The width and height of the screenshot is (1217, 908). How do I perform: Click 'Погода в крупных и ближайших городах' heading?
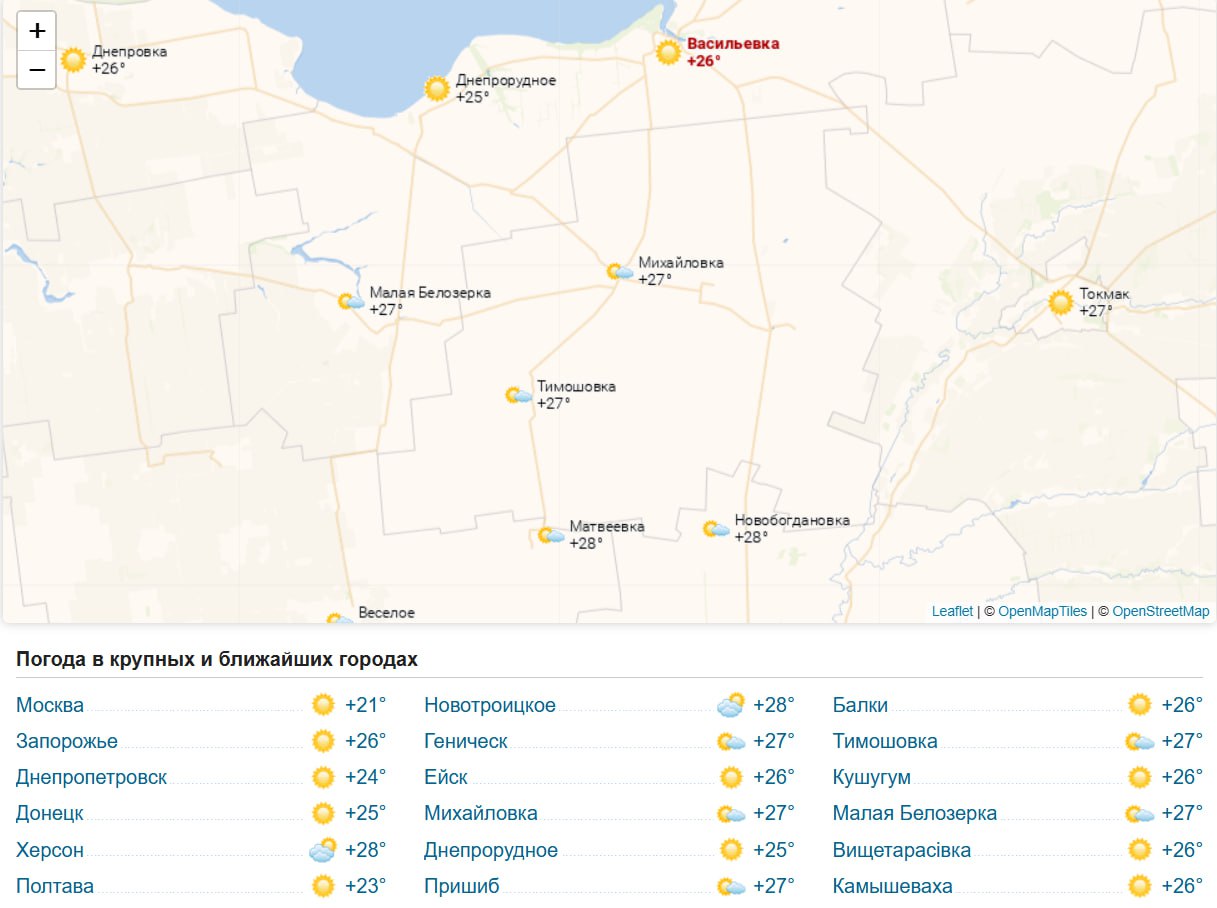tap(217, 660)
